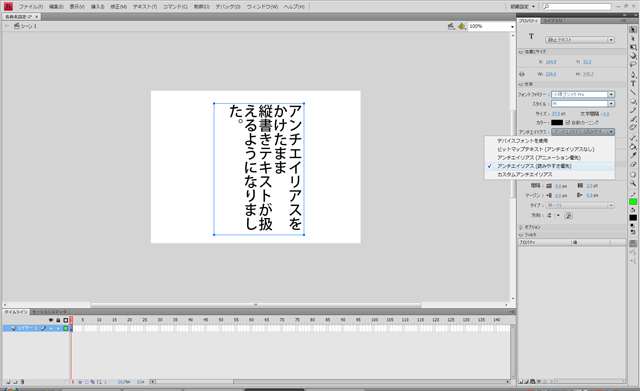Select the Oval shape tool

(x=633, y=101)
